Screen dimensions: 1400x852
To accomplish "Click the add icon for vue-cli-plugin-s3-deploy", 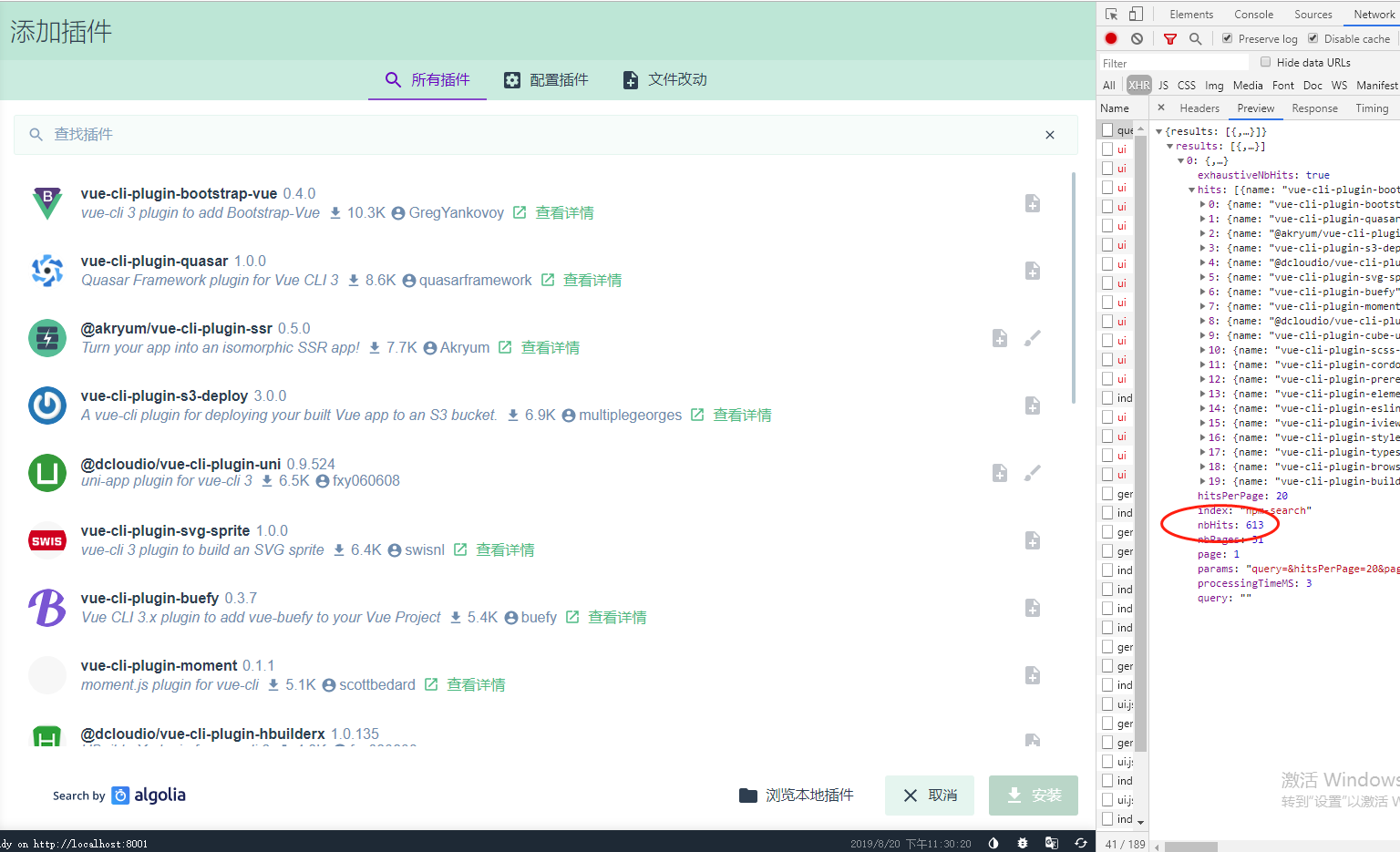I will [x=1033, y=405].
